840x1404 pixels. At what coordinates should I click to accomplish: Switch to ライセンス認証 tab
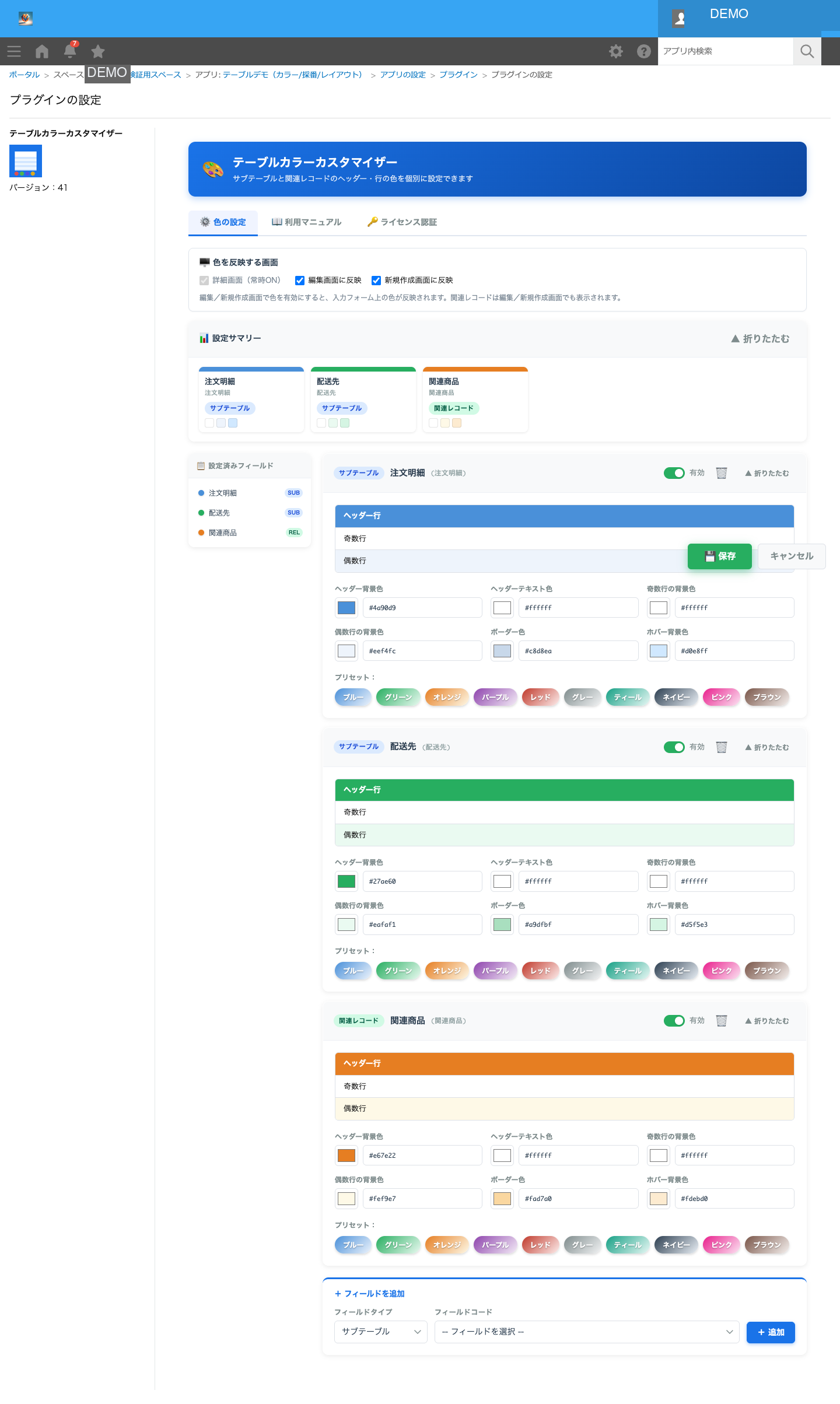click(x=402, y=222)
